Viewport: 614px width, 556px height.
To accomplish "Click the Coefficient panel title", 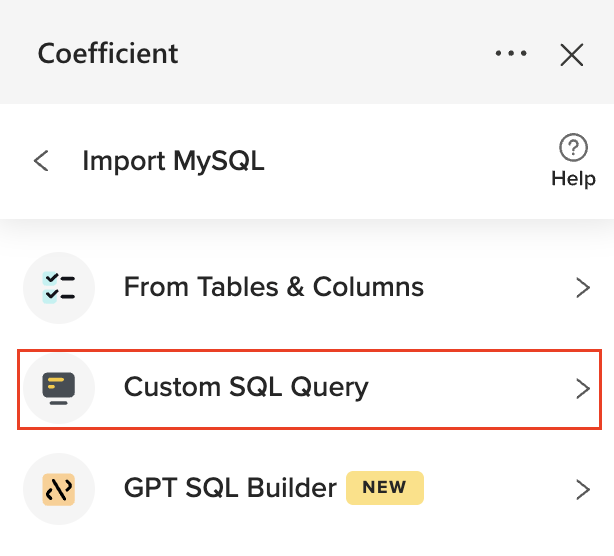I will pos(108,53).
